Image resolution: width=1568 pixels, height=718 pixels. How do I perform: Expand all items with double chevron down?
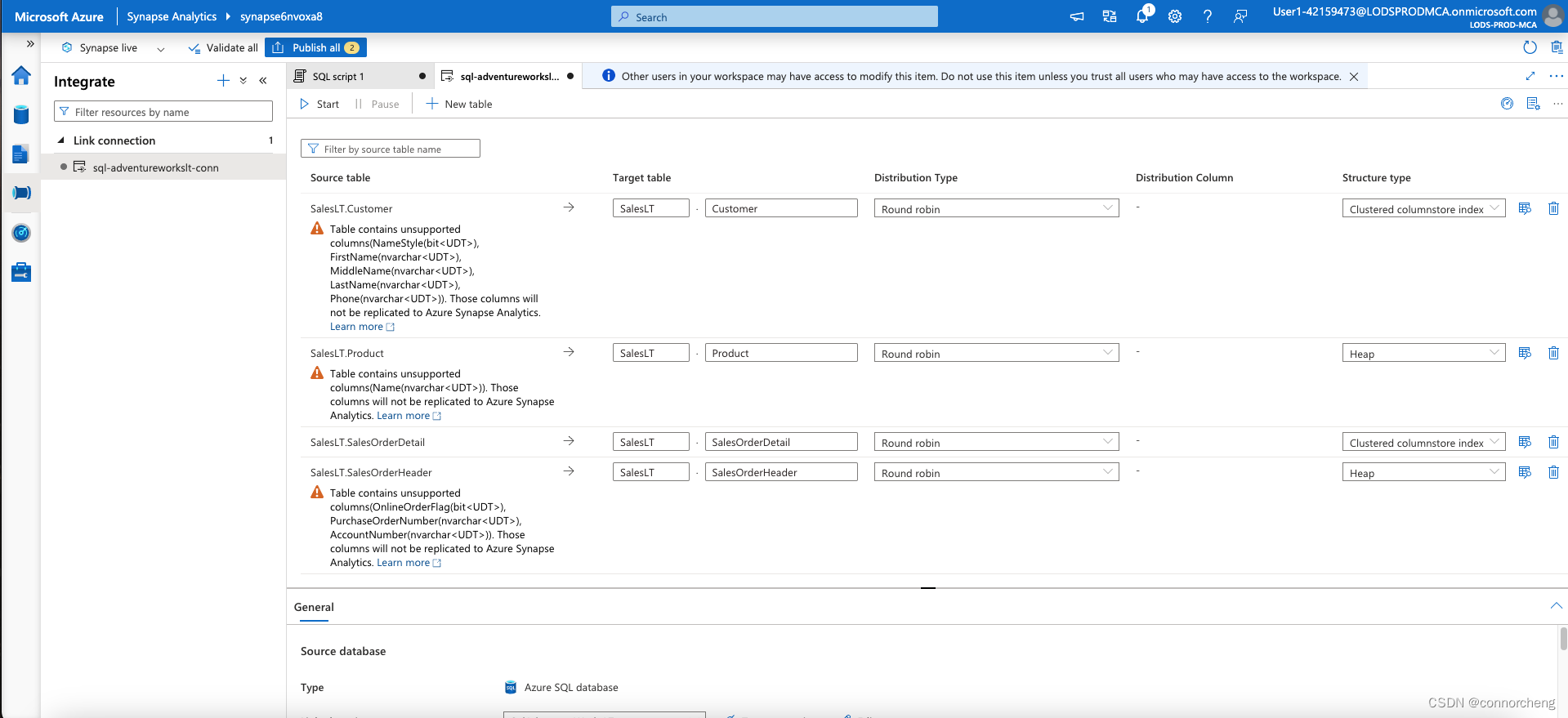click(x=243, y=80)
